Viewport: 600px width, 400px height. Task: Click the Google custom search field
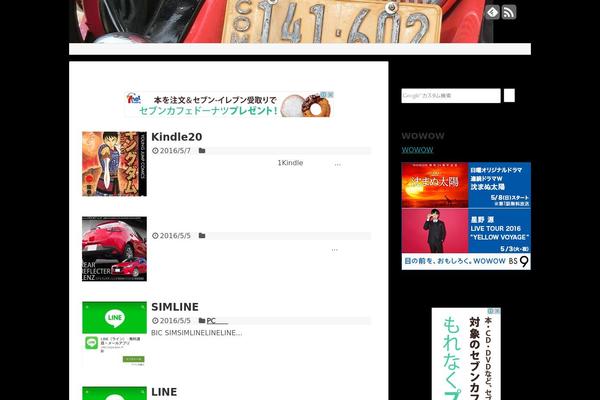tap(451, 96)
